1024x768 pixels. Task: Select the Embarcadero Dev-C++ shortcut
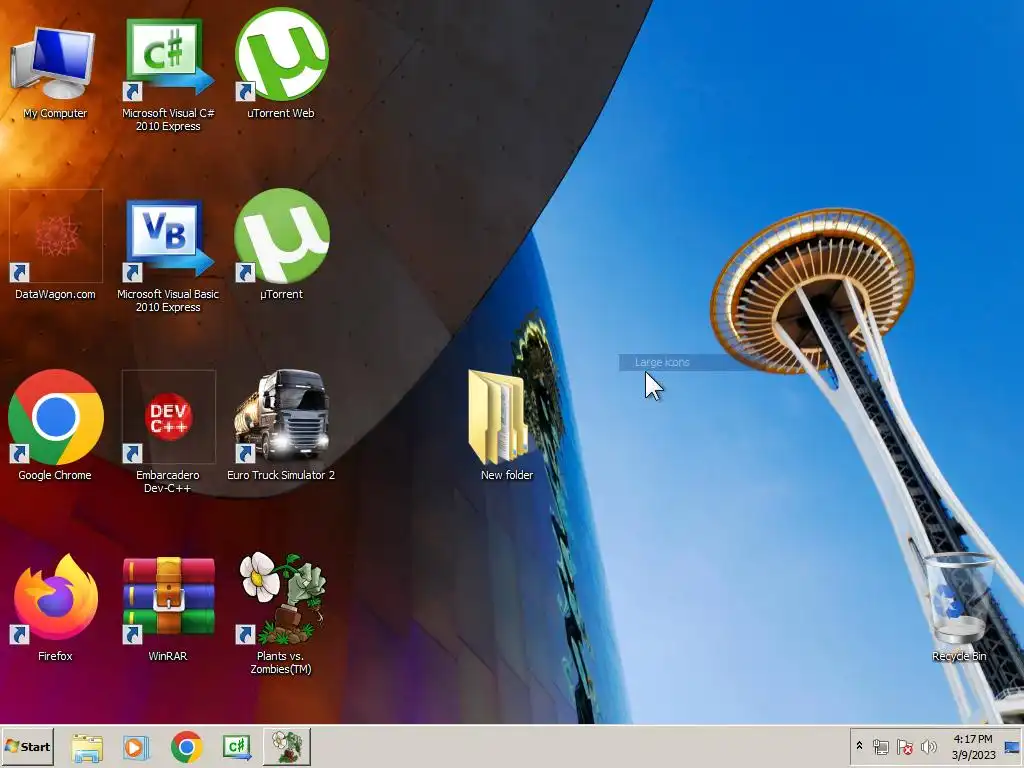(x=168, y=431)
